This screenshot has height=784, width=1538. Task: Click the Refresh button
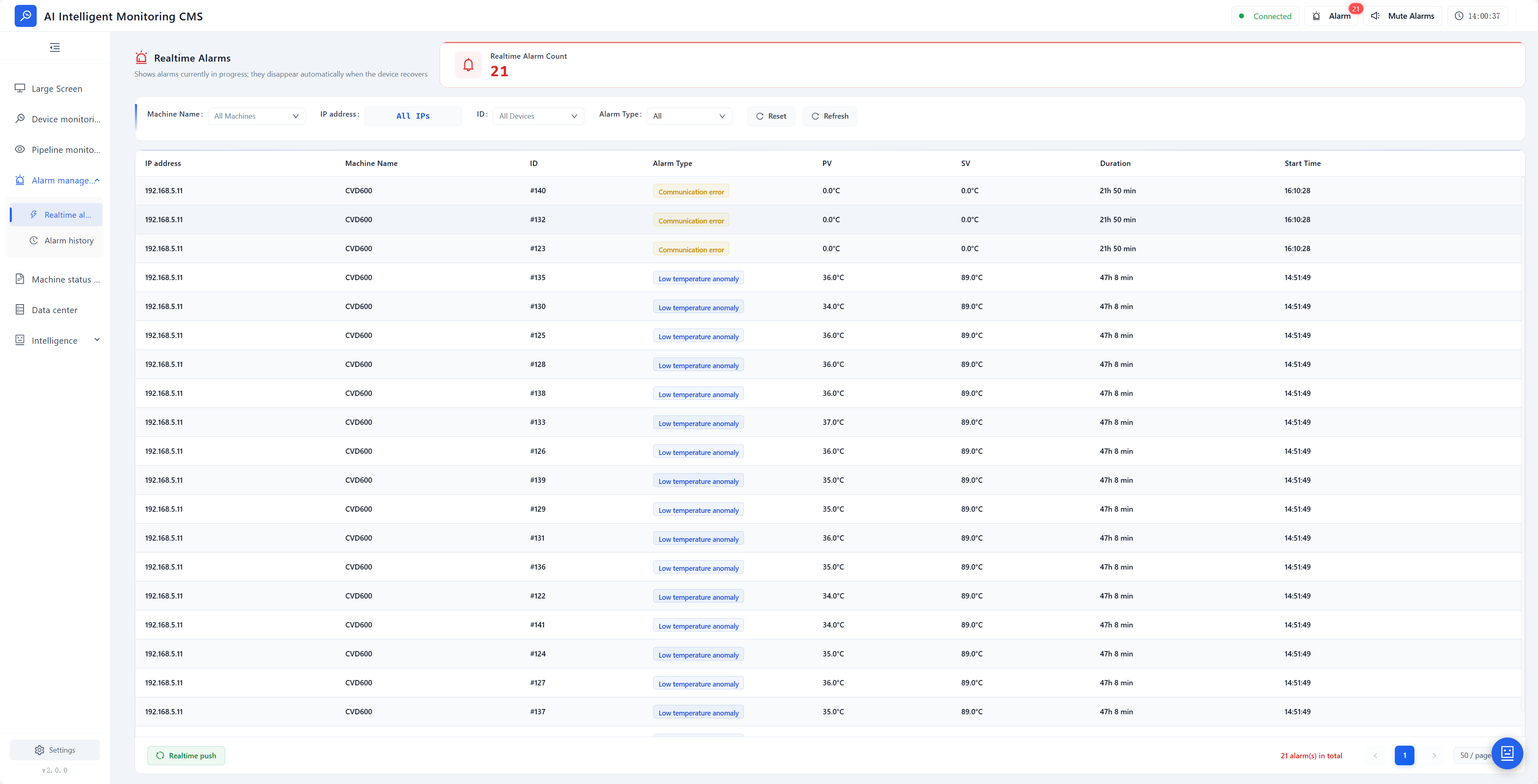coord(830,116)
